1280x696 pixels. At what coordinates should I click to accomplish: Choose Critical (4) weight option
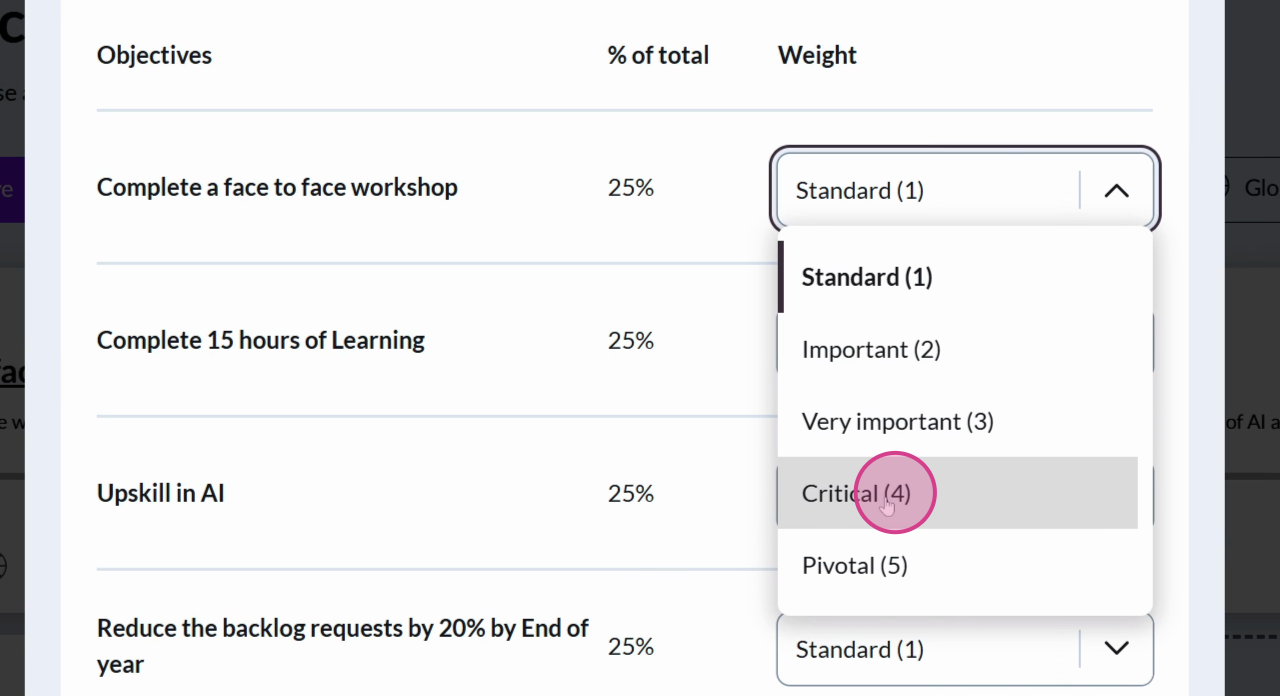click(858, 493)
